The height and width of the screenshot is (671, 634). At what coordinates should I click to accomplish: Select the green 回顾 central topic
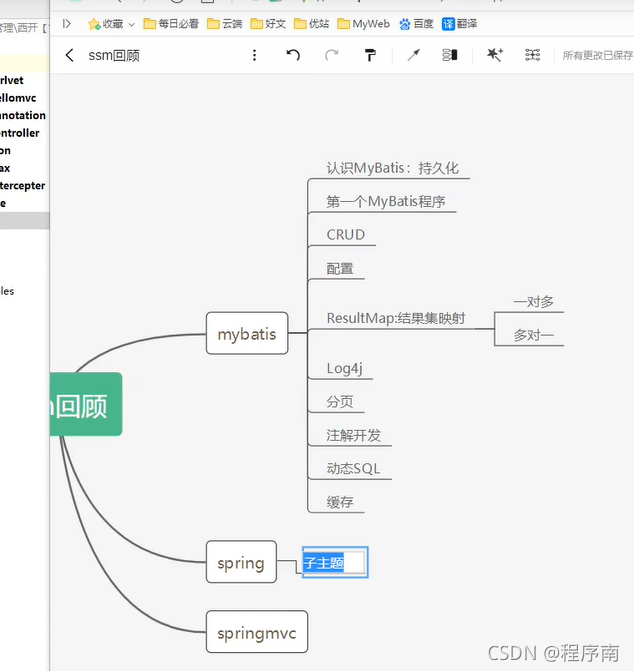(86, 404)
